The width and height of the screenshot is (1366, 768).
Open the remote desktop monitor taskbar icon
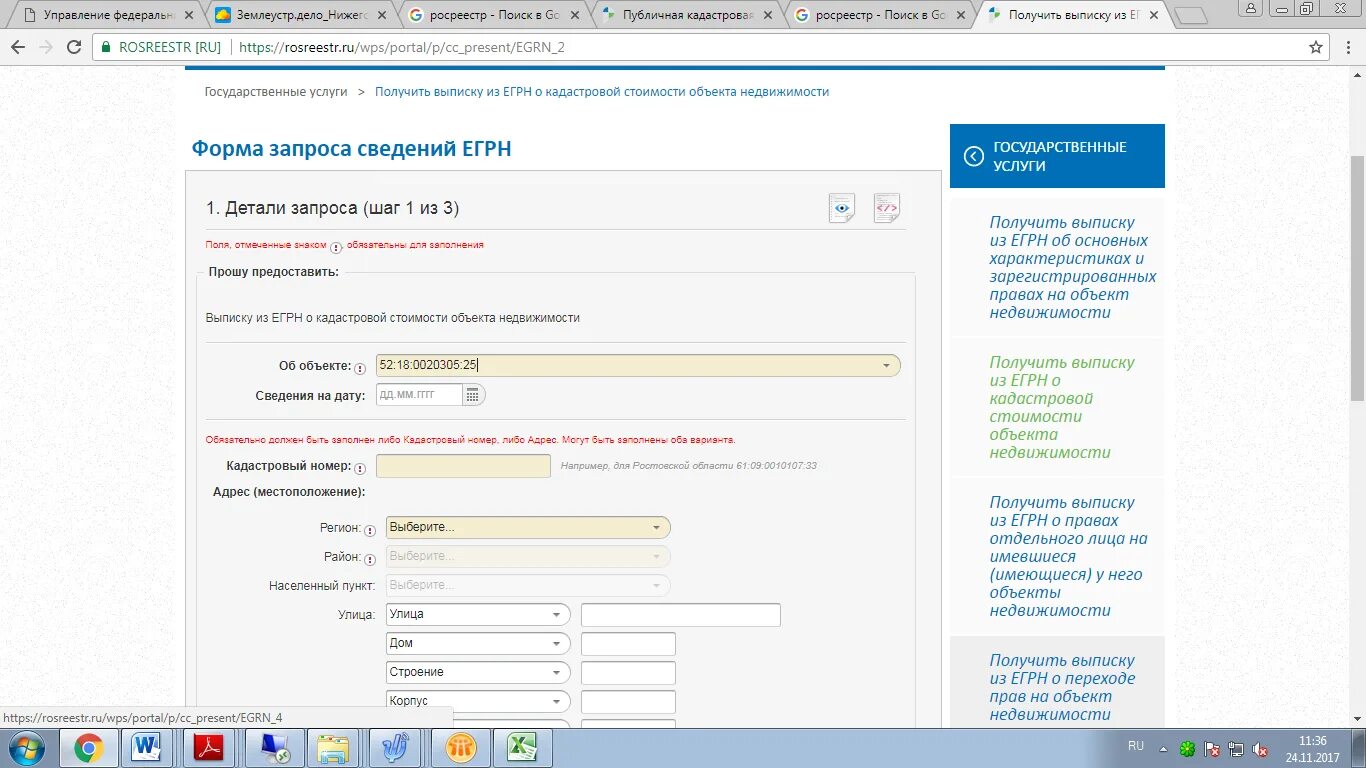(272, 748)
